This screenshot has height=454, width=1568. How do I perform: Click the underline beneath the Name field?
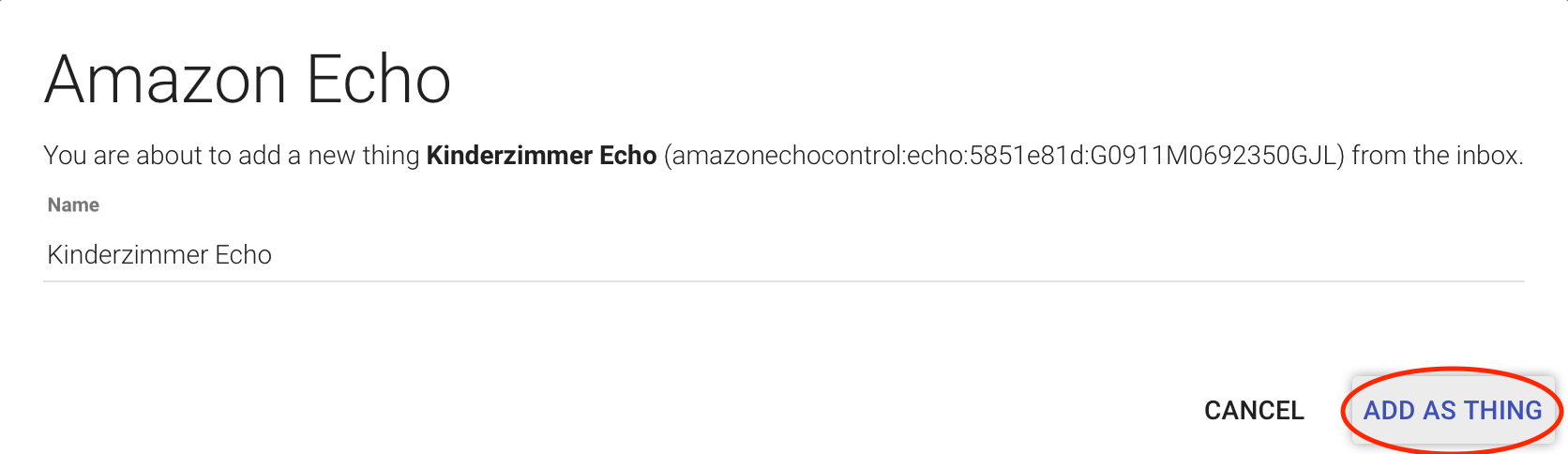point(784,280)
